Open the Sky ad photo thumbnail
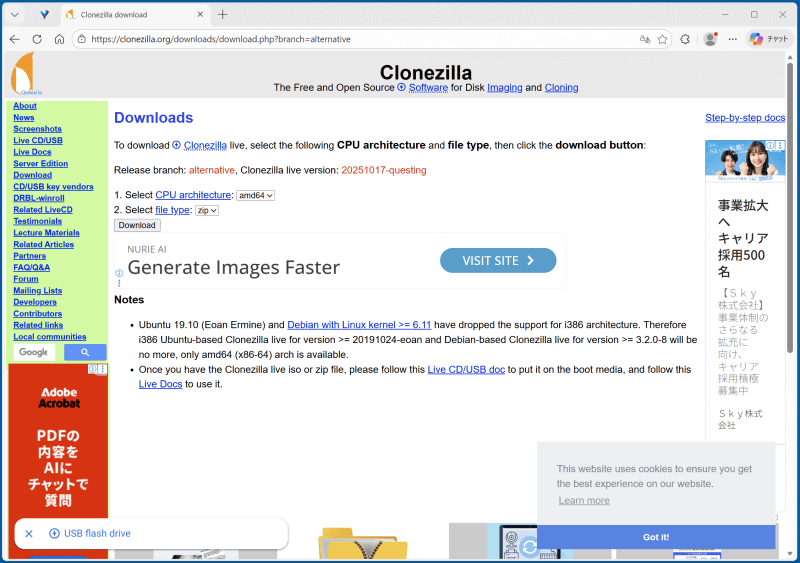 745,161
